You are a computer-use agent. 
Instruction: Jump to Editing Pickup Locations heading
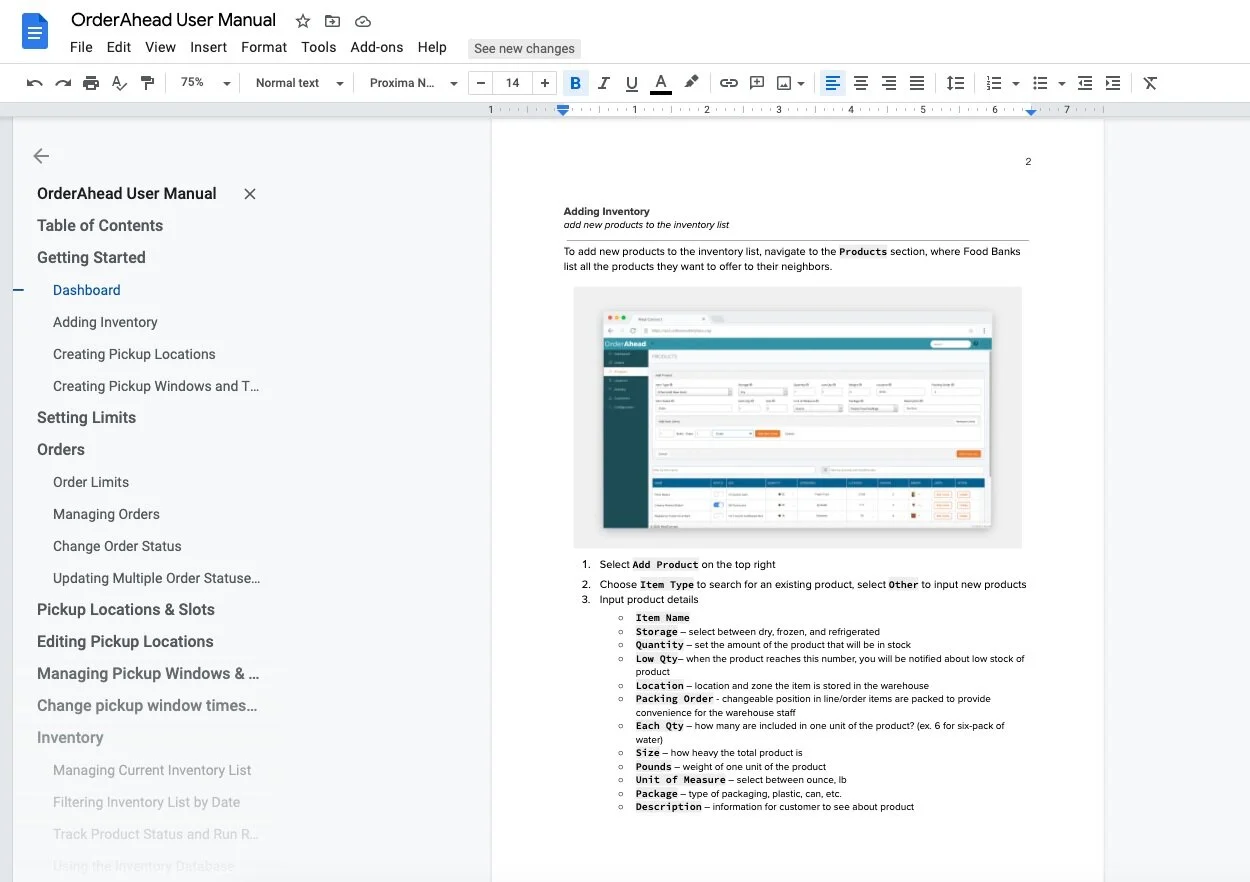[x=125, y=642]
